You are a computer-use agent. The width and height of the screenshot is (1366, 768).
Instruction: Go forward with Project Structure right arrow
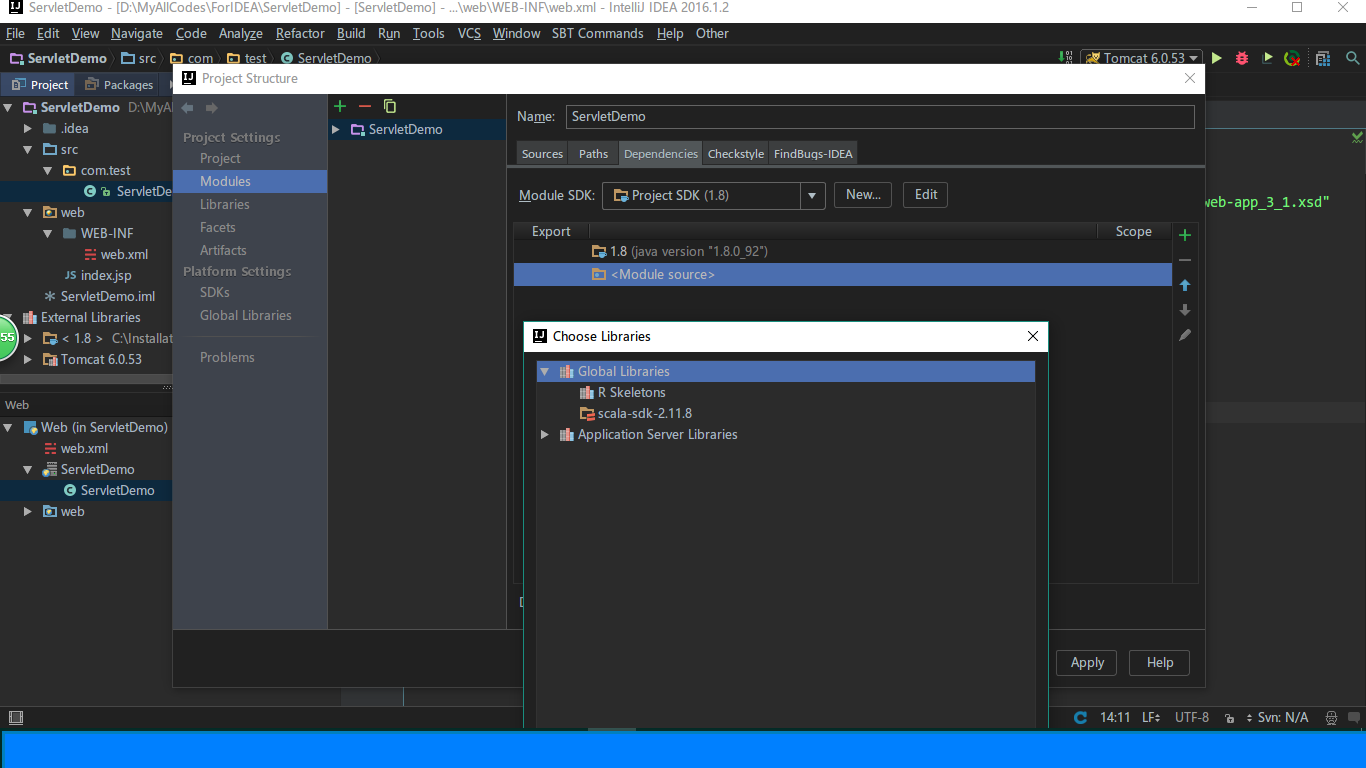[211, 108]
